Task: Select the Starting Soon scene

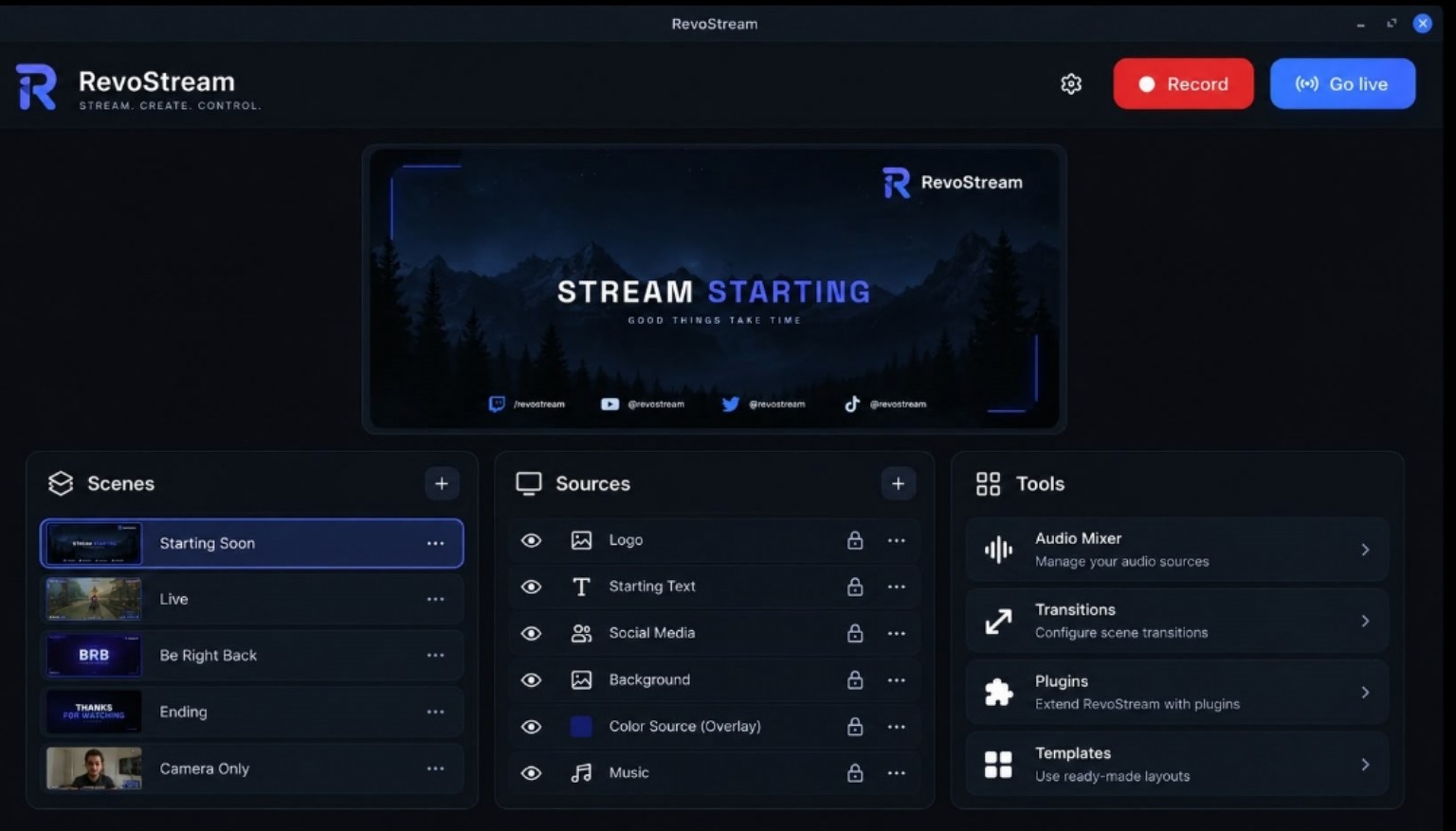Action: tap(252, 543)
